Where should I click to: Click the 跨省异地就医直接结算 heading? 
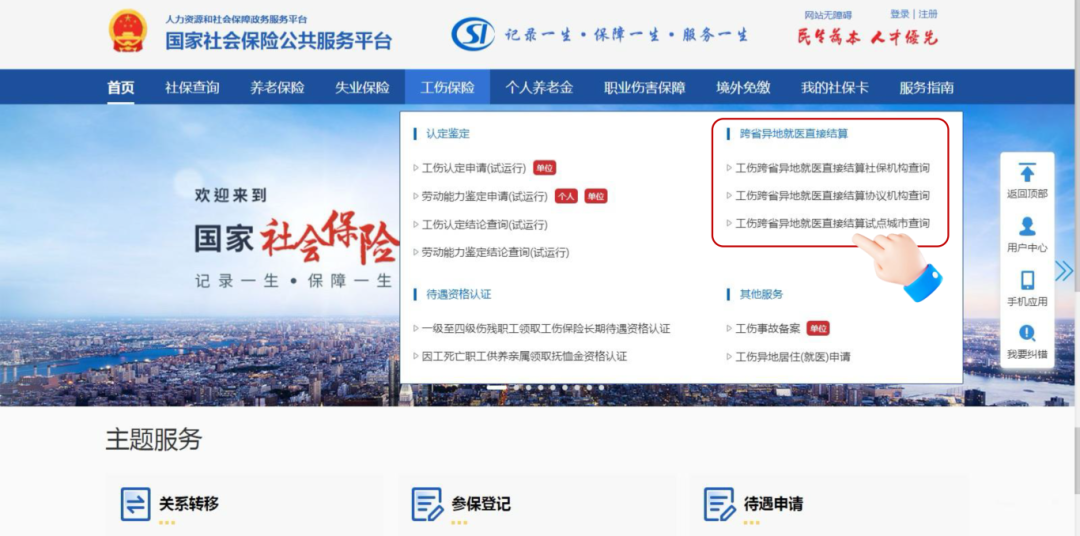click(x=793, y=134)
